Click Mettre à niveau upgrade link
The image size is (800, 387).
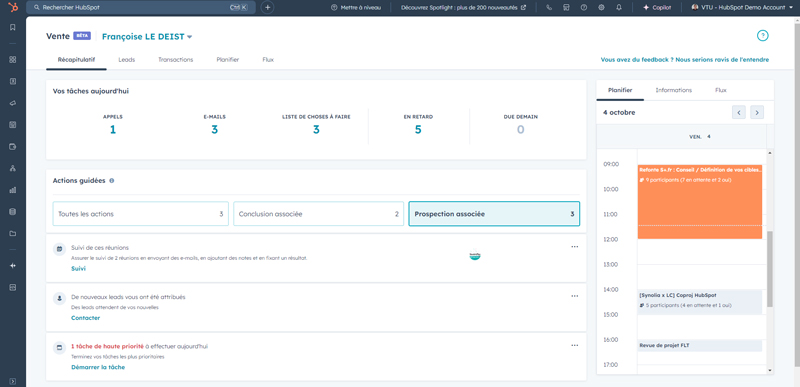356,8
